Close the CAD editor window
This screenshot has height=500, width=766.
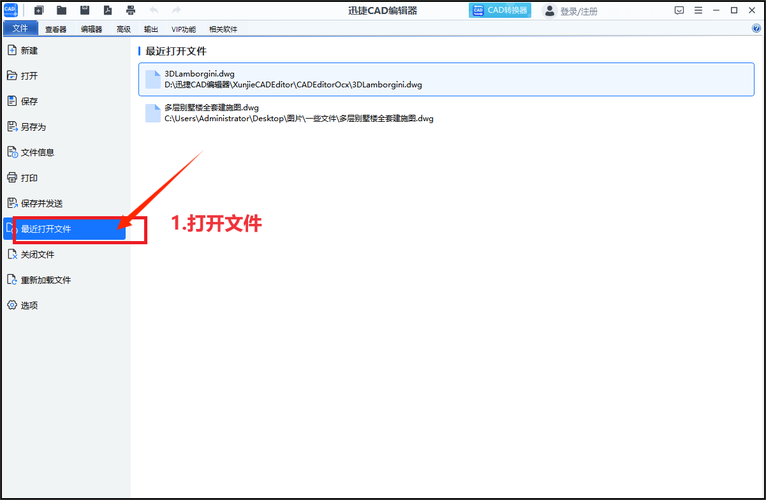(752, 10)
